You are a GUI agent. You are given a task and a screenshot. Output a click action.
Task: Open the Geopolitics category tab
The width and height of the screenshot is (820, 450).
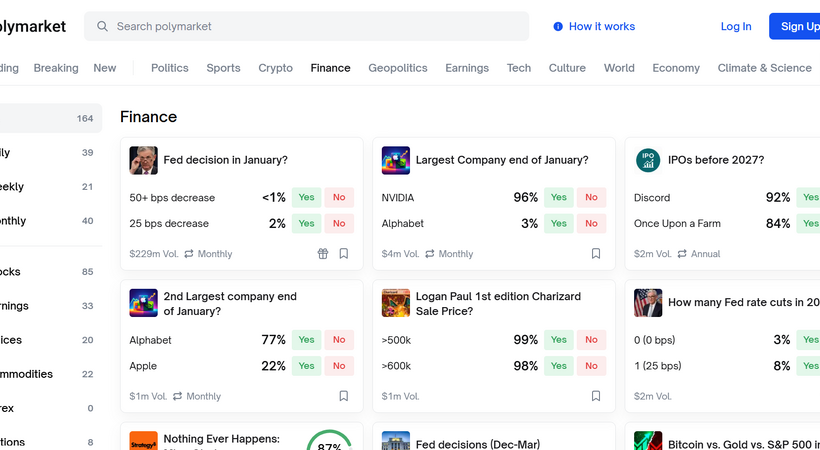[x=398, y=68]
